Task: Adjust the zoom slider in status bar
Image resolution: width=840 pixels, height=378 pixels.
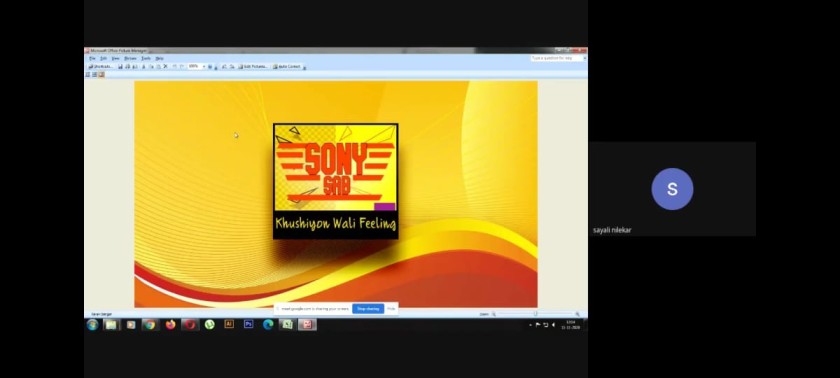Action: [x=535, y=314]
